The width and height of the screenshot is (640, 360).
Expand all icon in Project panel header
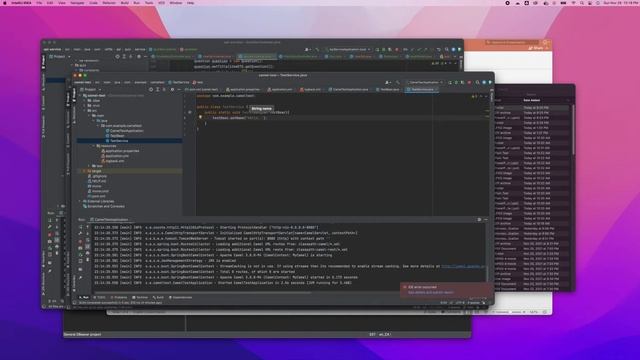click(158, 89)
